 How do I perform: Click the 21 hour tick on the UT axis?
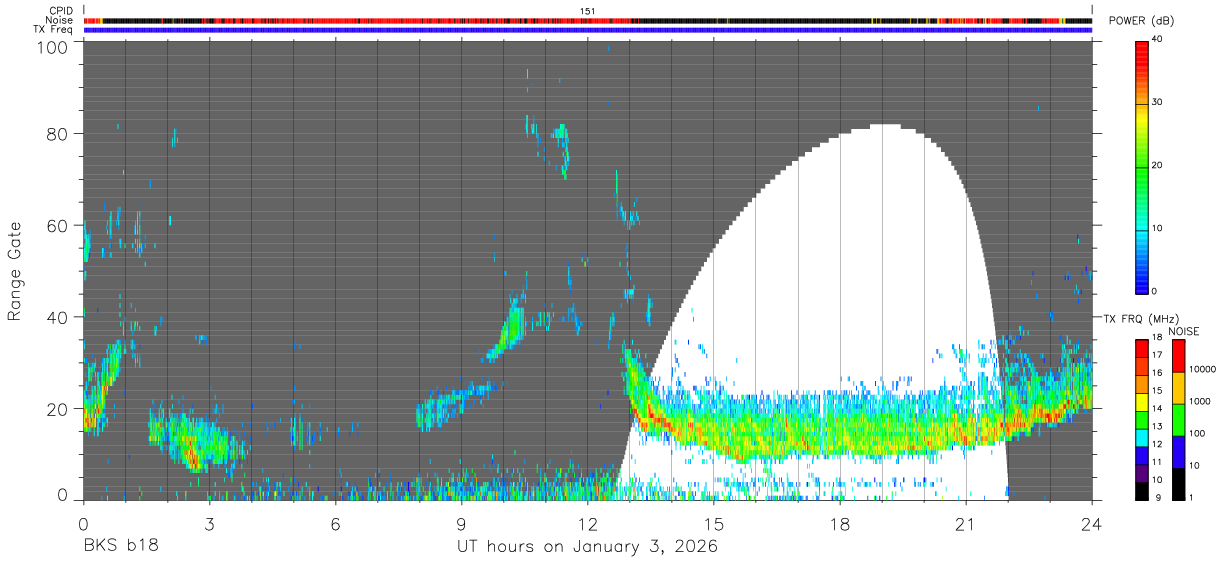[966, 522]
